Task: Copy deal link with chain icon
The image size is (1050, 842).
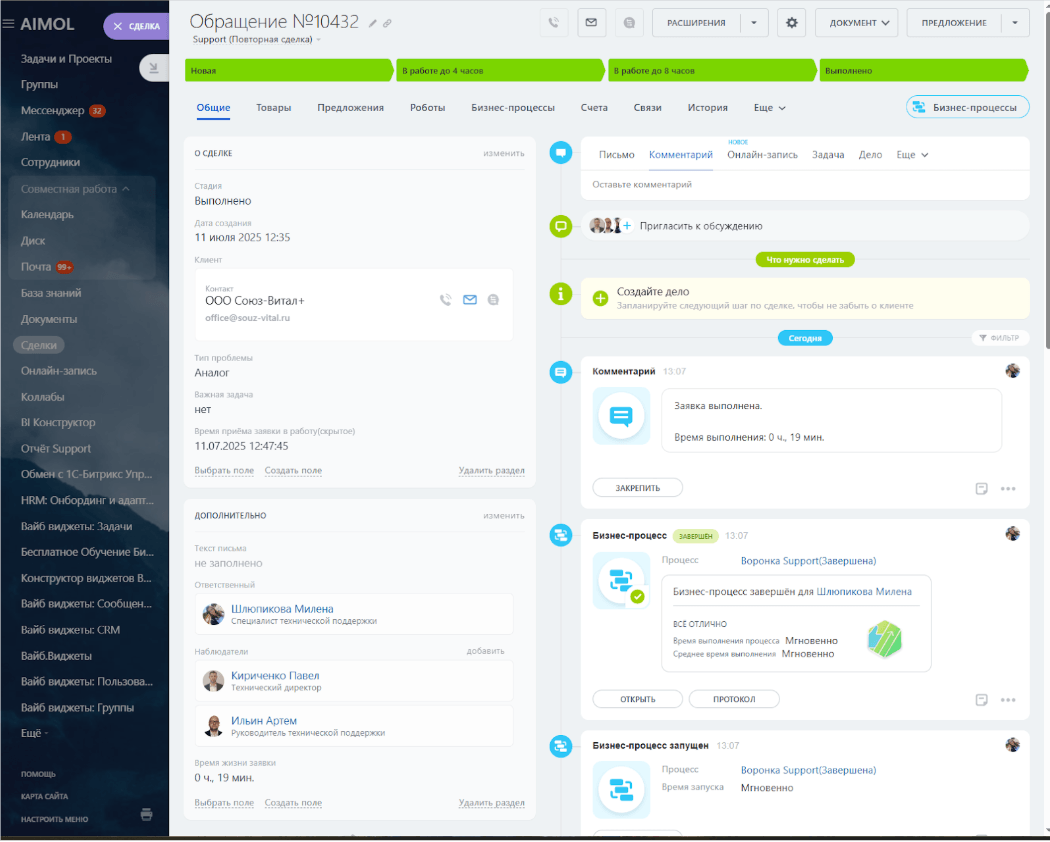Action: (387, 23)
